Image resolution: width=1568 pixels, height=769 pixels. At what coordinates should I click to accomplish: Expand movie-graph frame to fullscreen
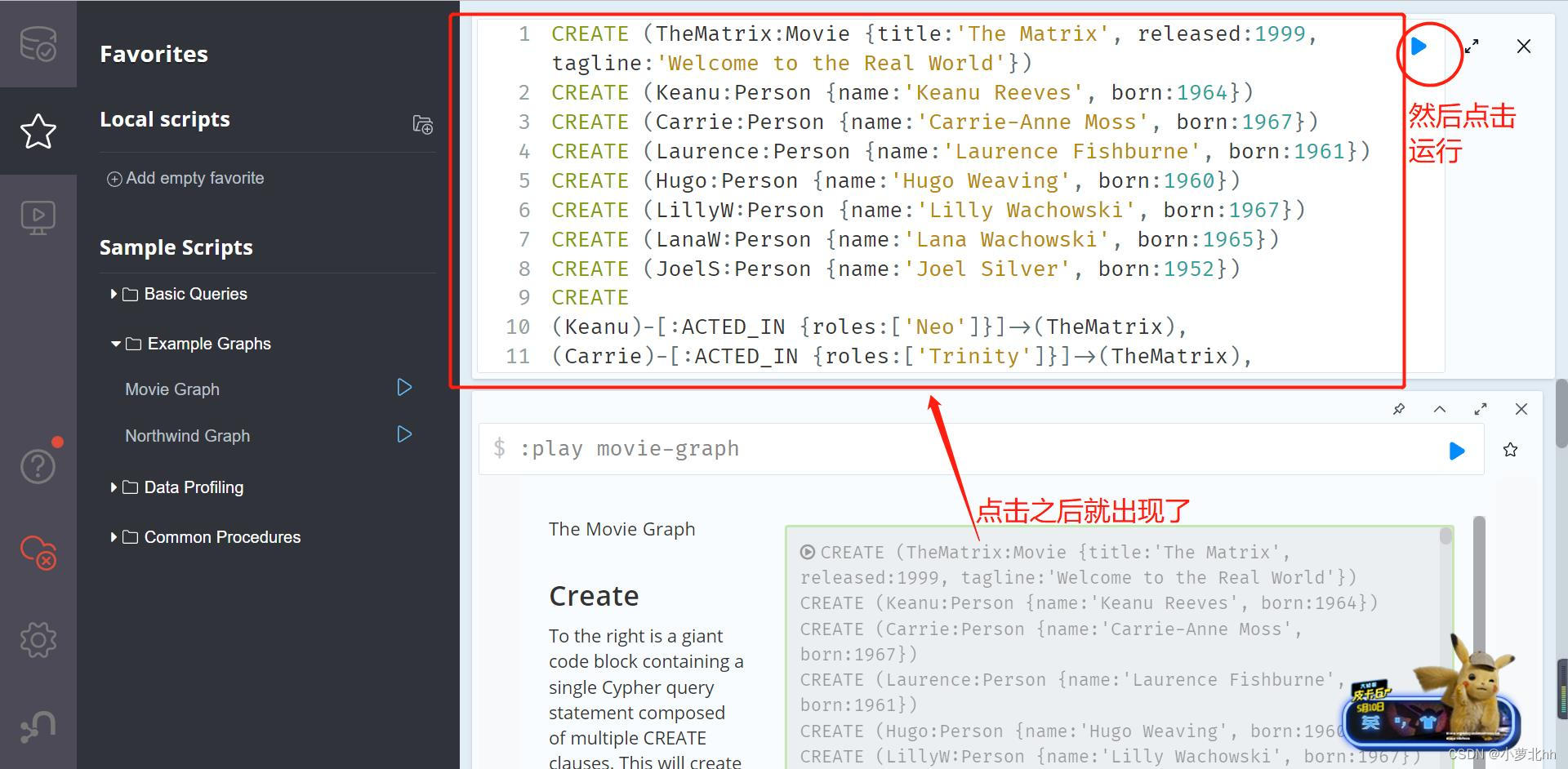click(x=1481, y=409)
